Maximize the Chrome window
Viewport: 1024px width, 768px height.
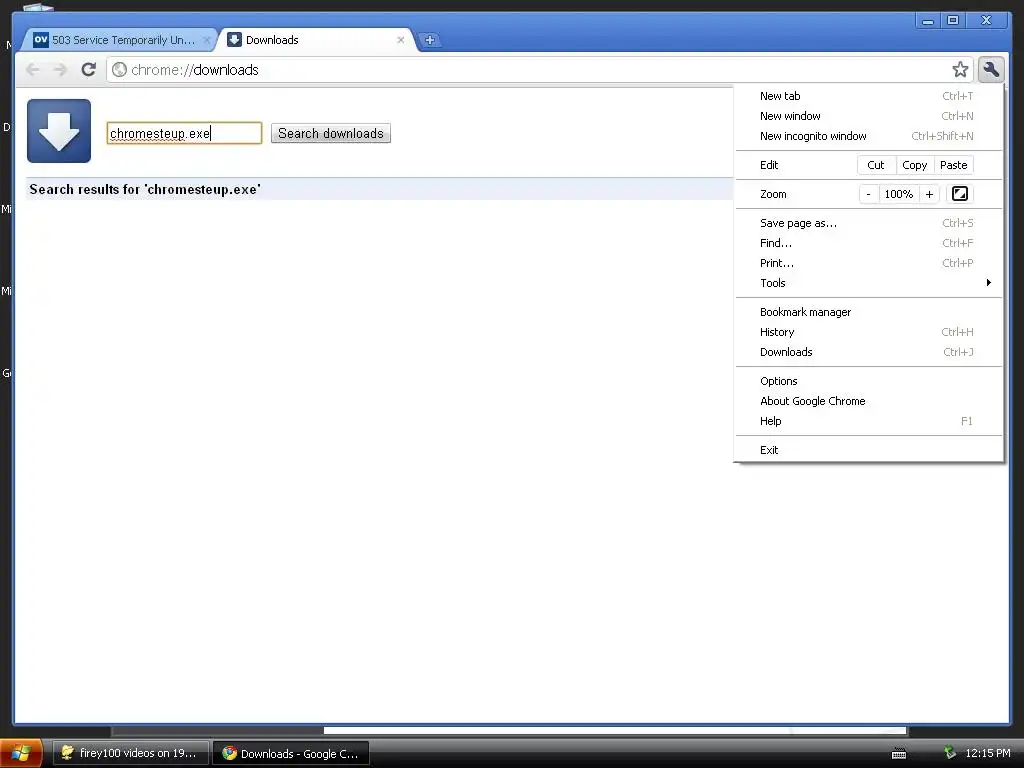point(953,21)
